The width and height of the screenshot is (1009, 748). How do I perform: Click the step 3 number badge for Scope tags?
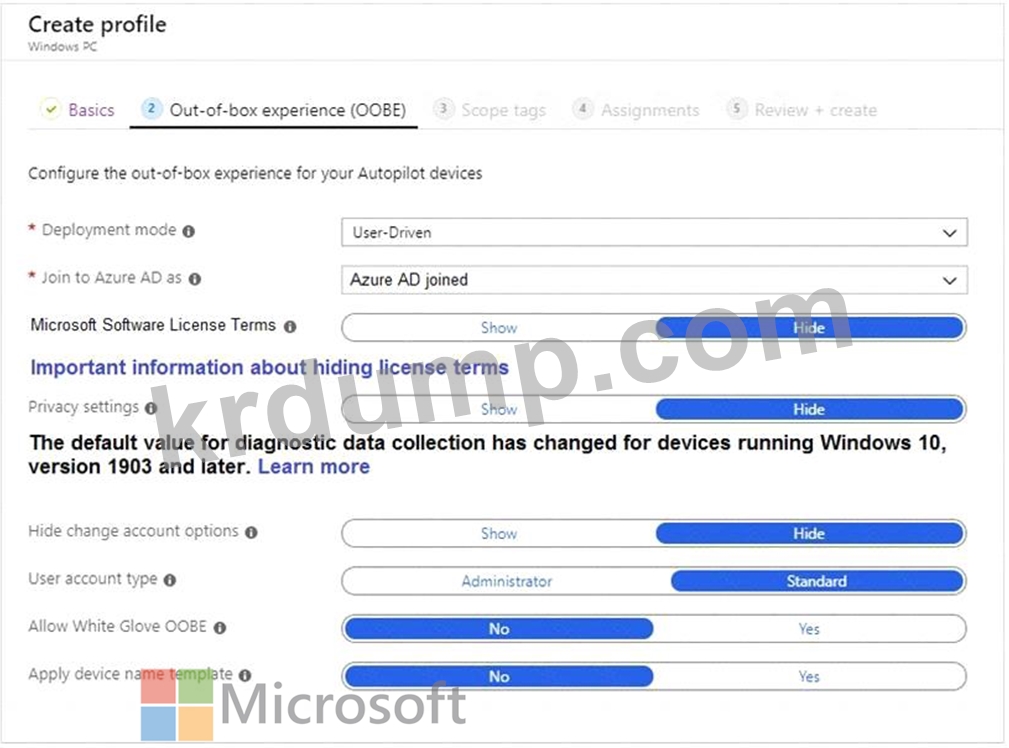443,108
